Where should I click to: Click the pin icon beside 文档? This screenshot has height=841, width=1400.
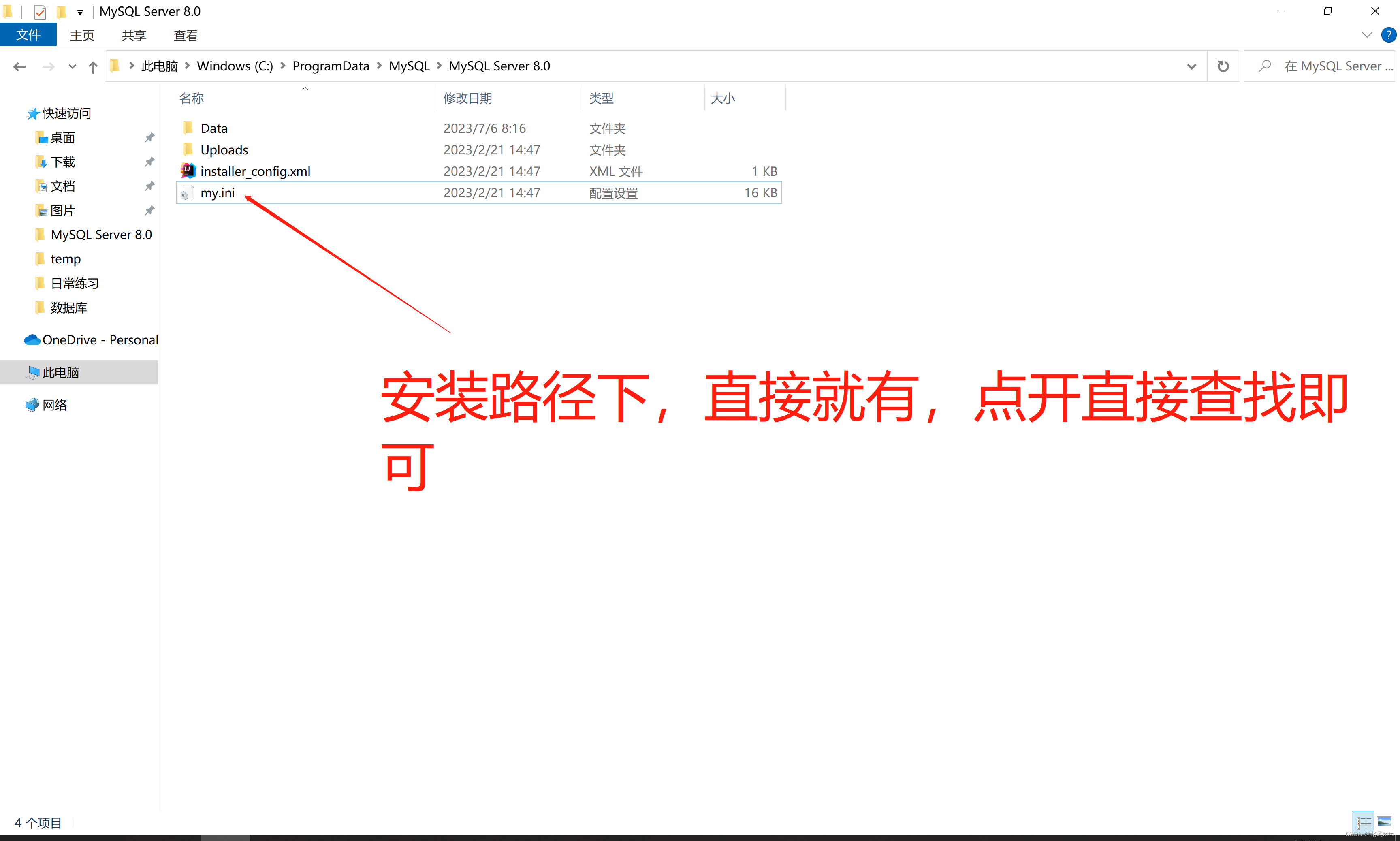point(149,186)
